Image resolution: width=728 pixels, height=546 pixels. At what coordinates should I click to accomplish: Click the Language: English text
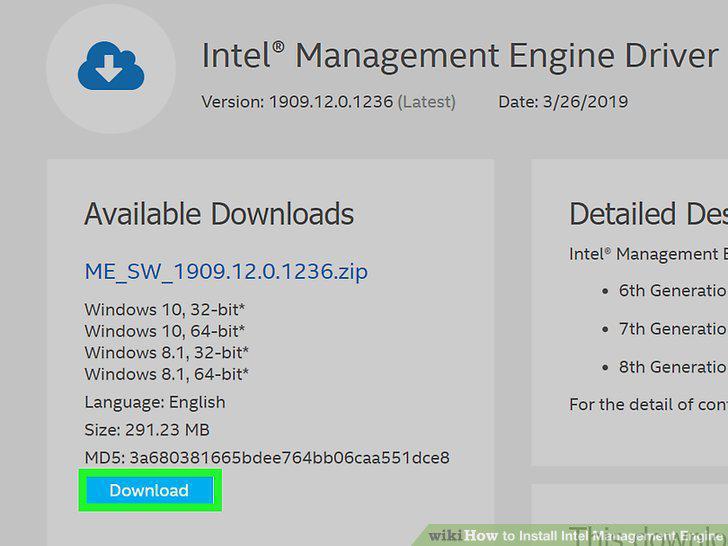155,402
